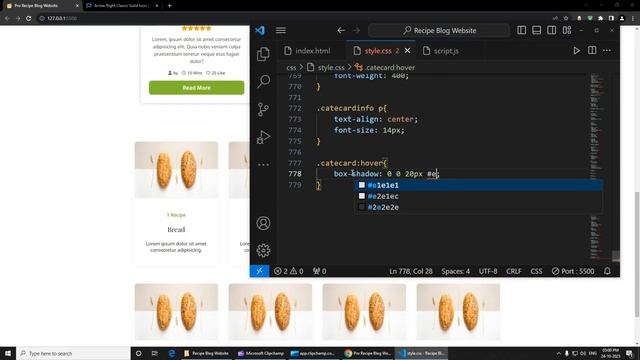640x360 pixels.
Task: Switch to Arrow Right Classic Solid Icon tab
Action: tap(122, 6)
